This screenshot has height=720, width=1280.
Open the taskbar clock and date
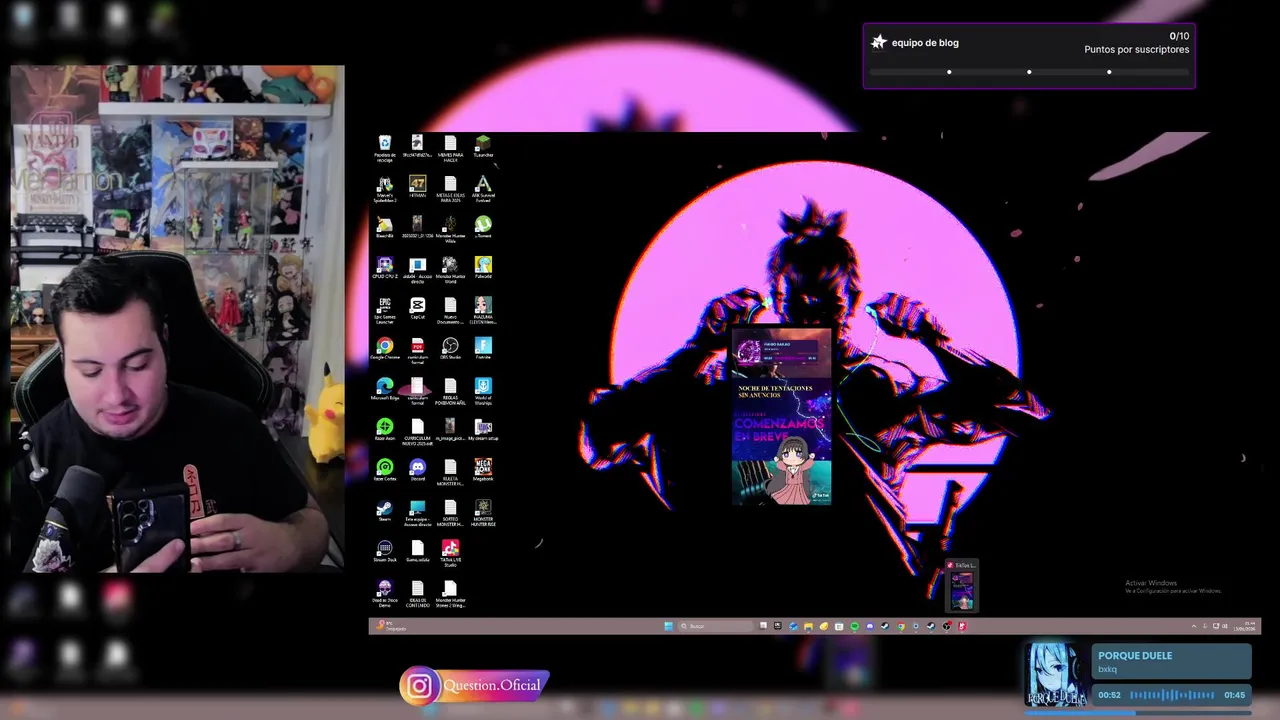[x=1244, y=626]
